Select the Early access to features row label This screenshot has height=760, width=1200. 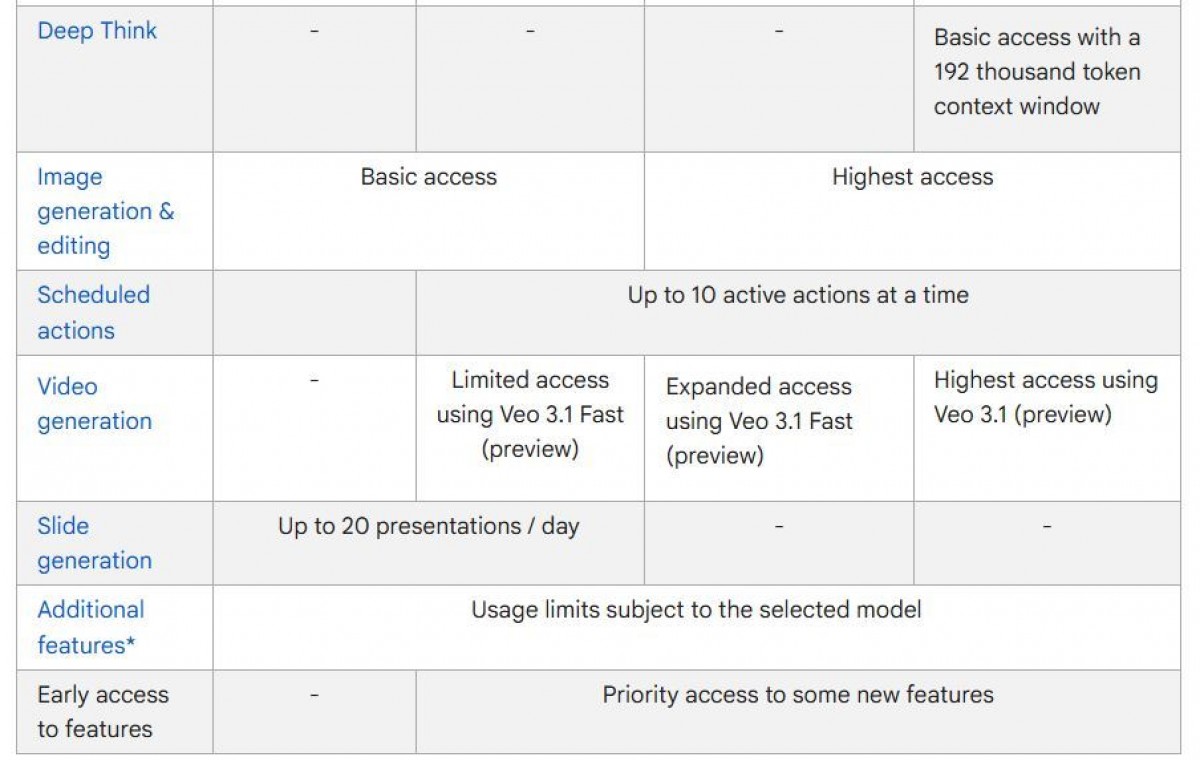point(103,712)
